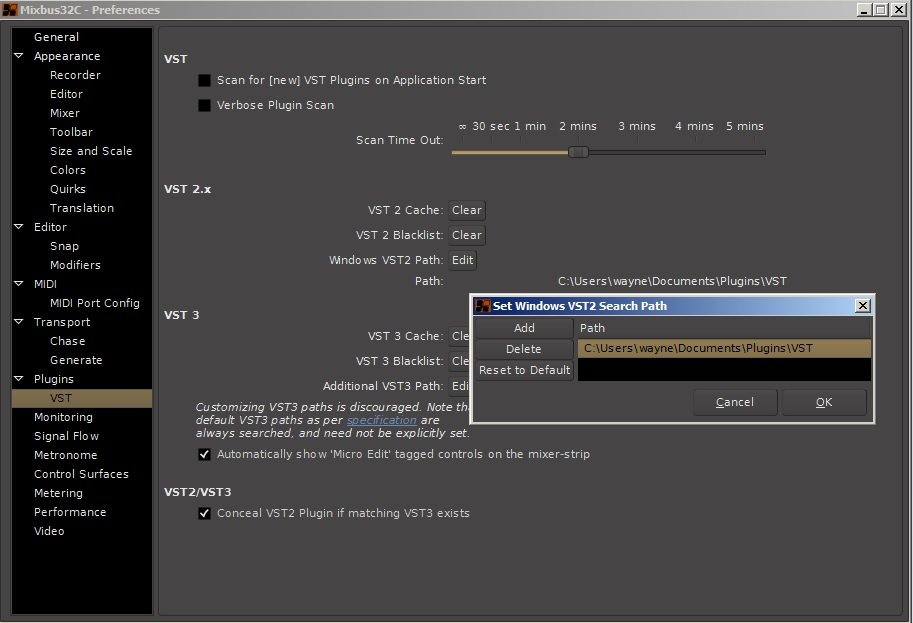Screen dimensions: 913x623
Task: Collapse the Editor tree section
Action: 19,226
